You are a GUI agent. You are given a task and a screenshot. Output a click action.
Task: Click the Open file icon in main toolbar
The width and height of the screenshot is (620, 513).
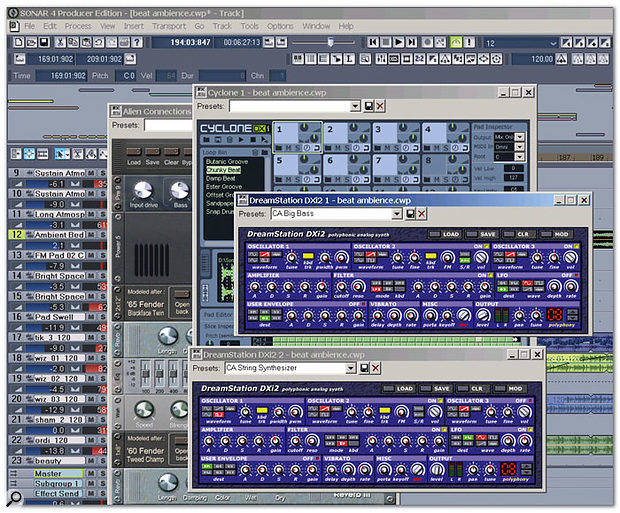[x=31, y=42]
